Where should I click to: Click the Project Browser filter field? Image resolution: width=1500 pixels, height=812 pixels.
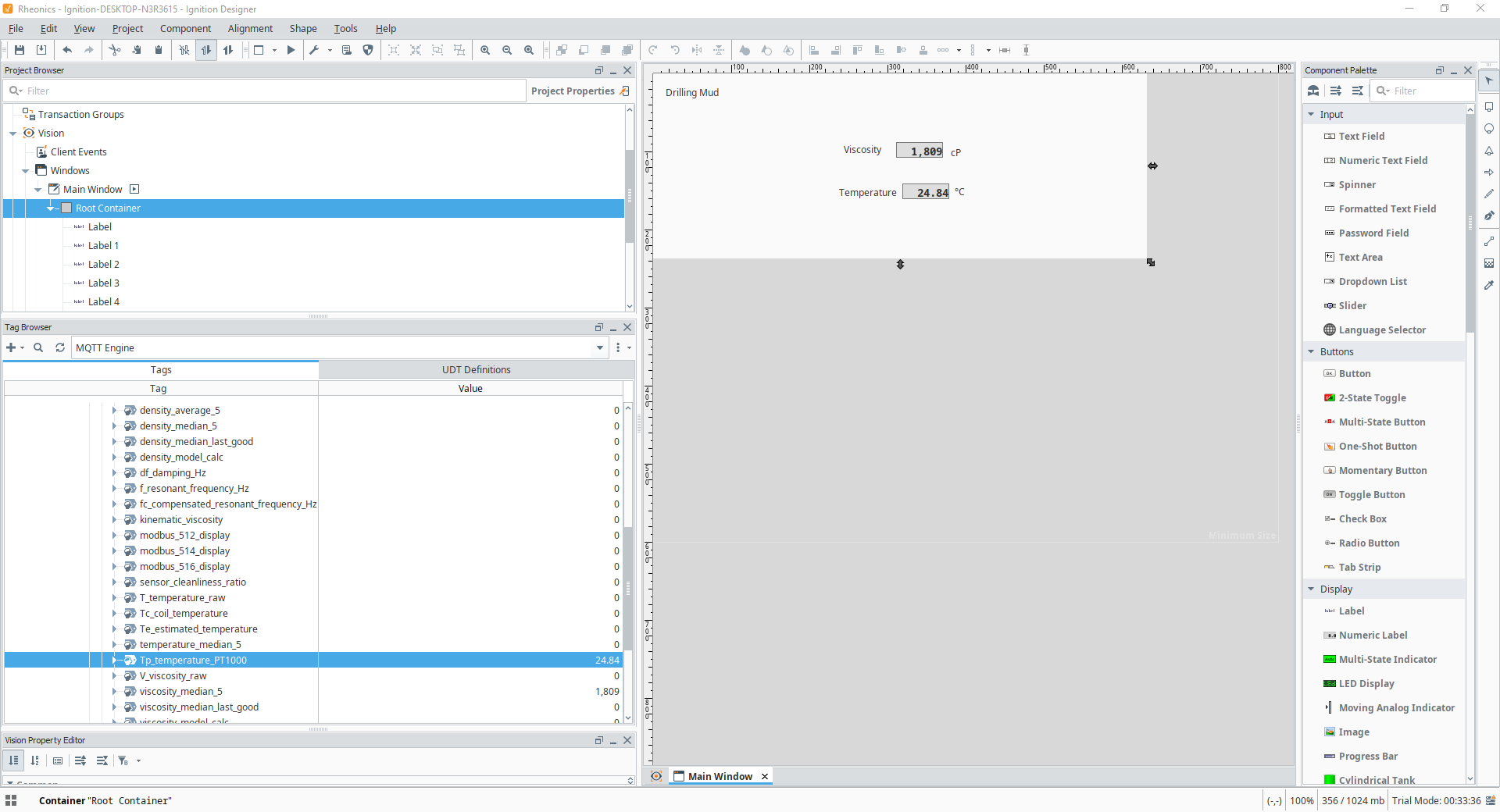pos(266,91)
